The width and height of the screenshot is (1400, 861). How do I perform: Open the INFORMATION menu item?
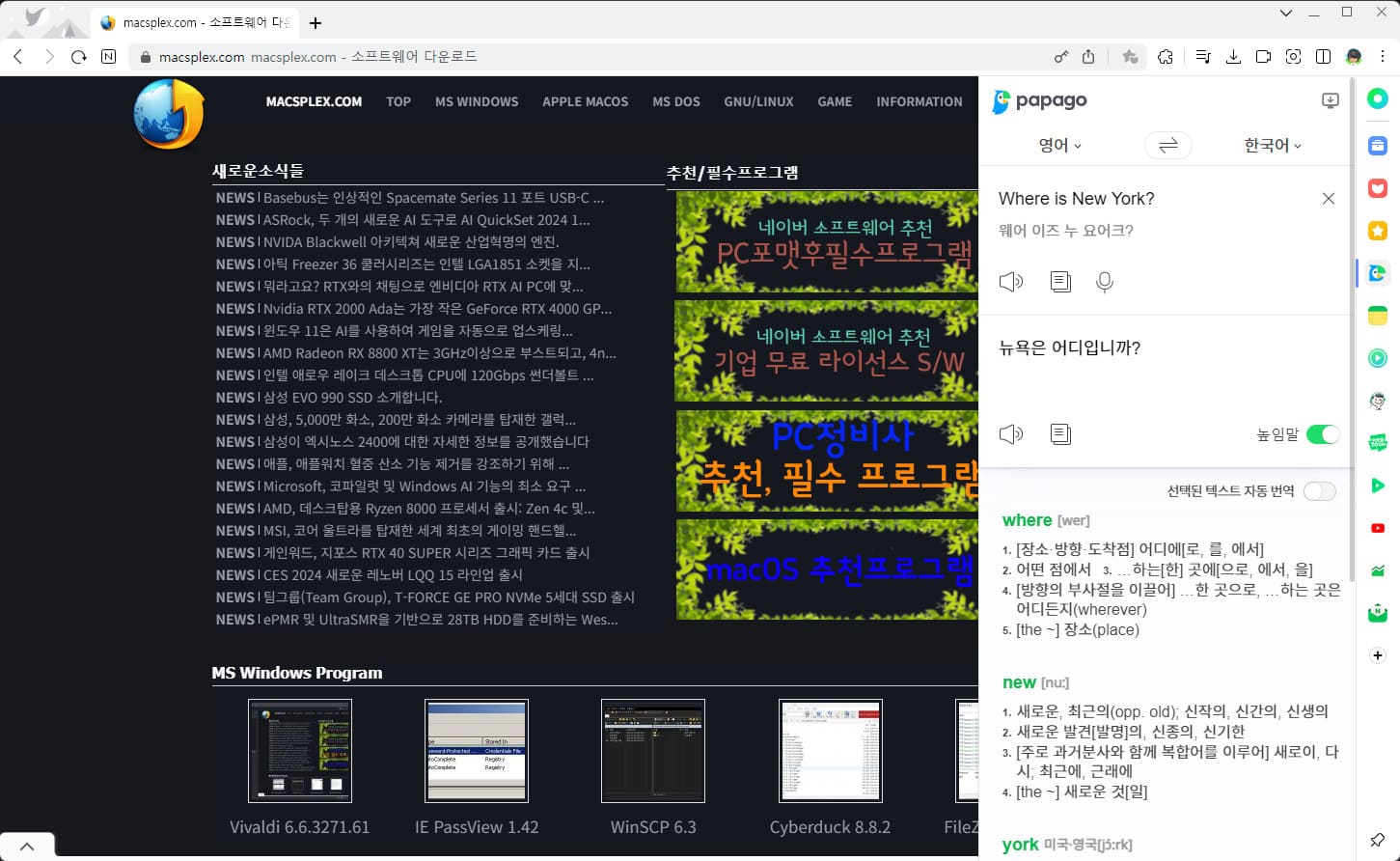[920, 101]
